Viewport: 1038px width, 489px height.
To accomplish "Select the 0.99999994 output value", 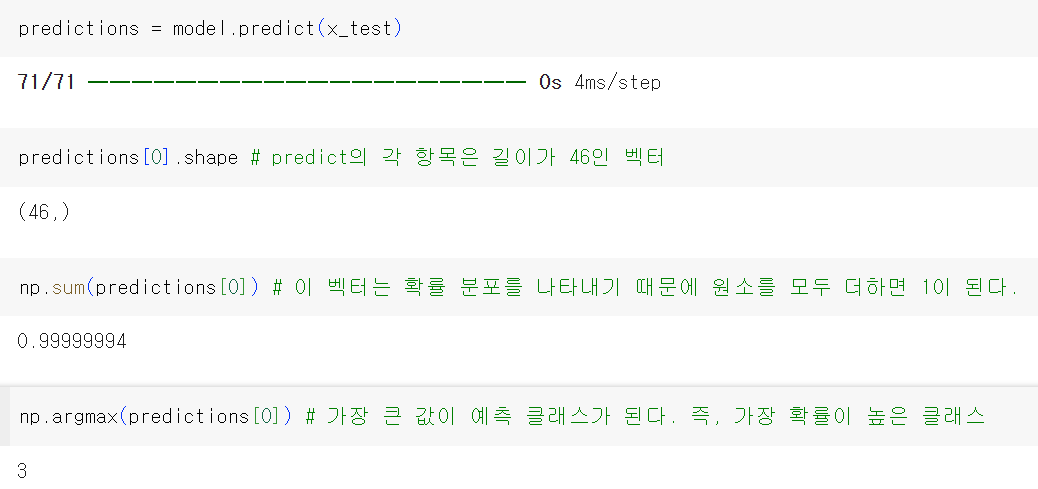I will point(72,341).
